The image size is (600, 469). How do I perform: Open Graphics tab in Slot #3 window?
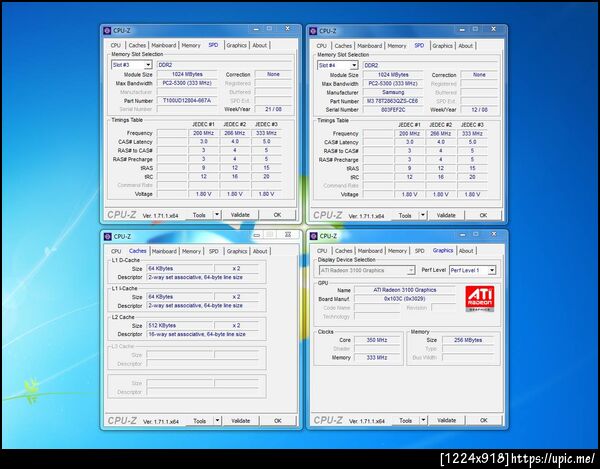[x=236, y=45]
